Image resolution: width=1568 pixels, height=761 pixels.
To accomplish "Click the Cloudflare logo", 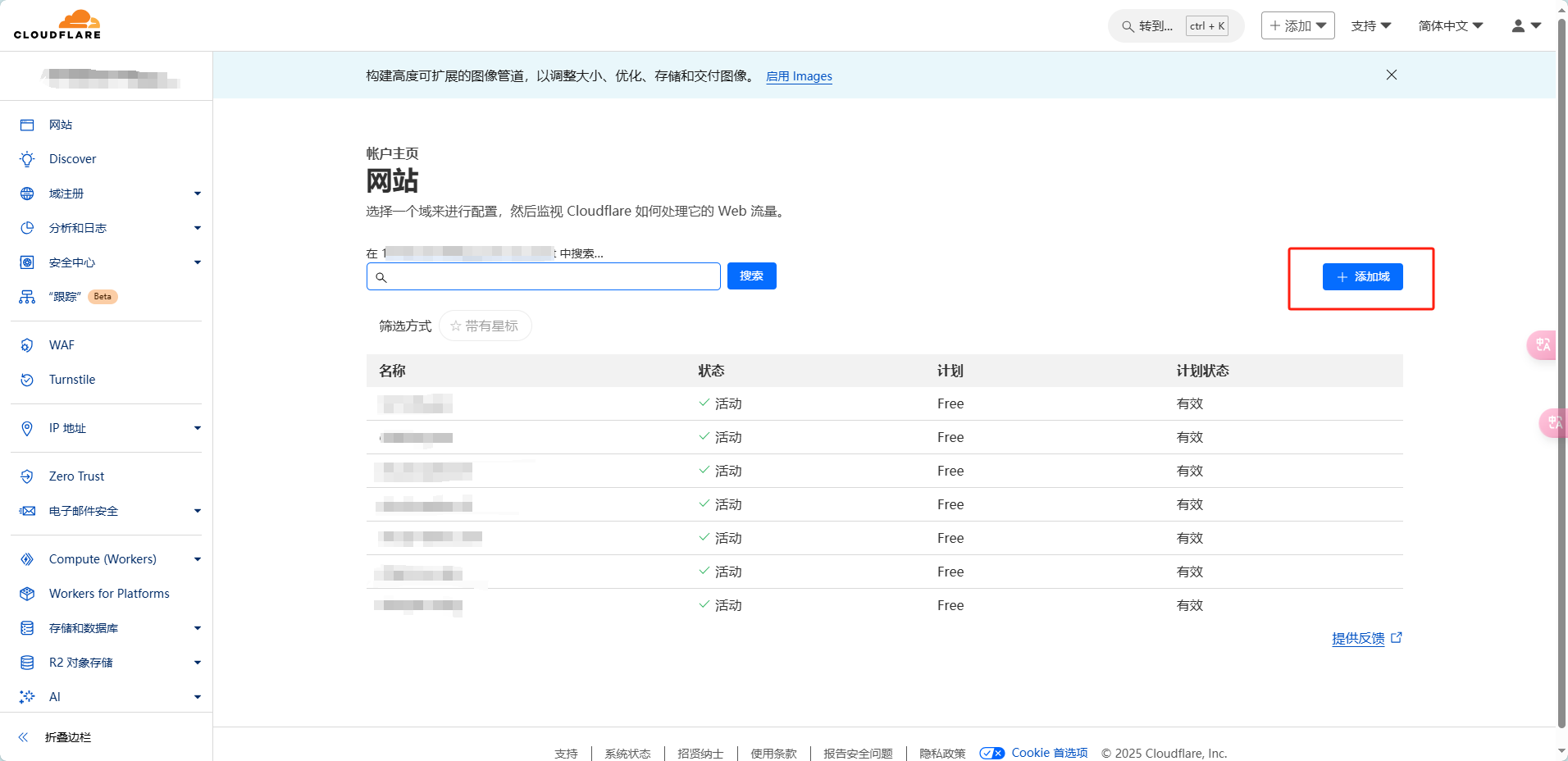I will click(57, 25).
